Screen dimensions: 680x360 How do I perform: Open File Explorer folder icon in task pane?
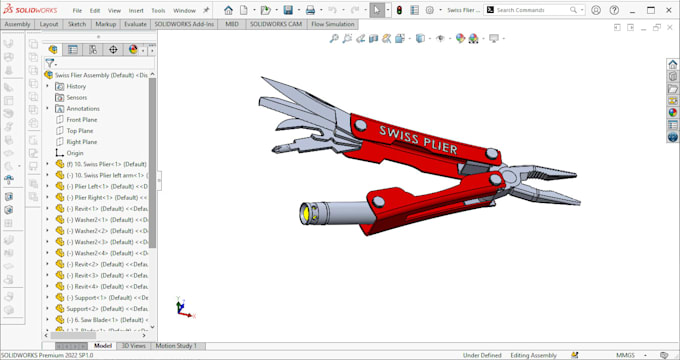[673, 89]
